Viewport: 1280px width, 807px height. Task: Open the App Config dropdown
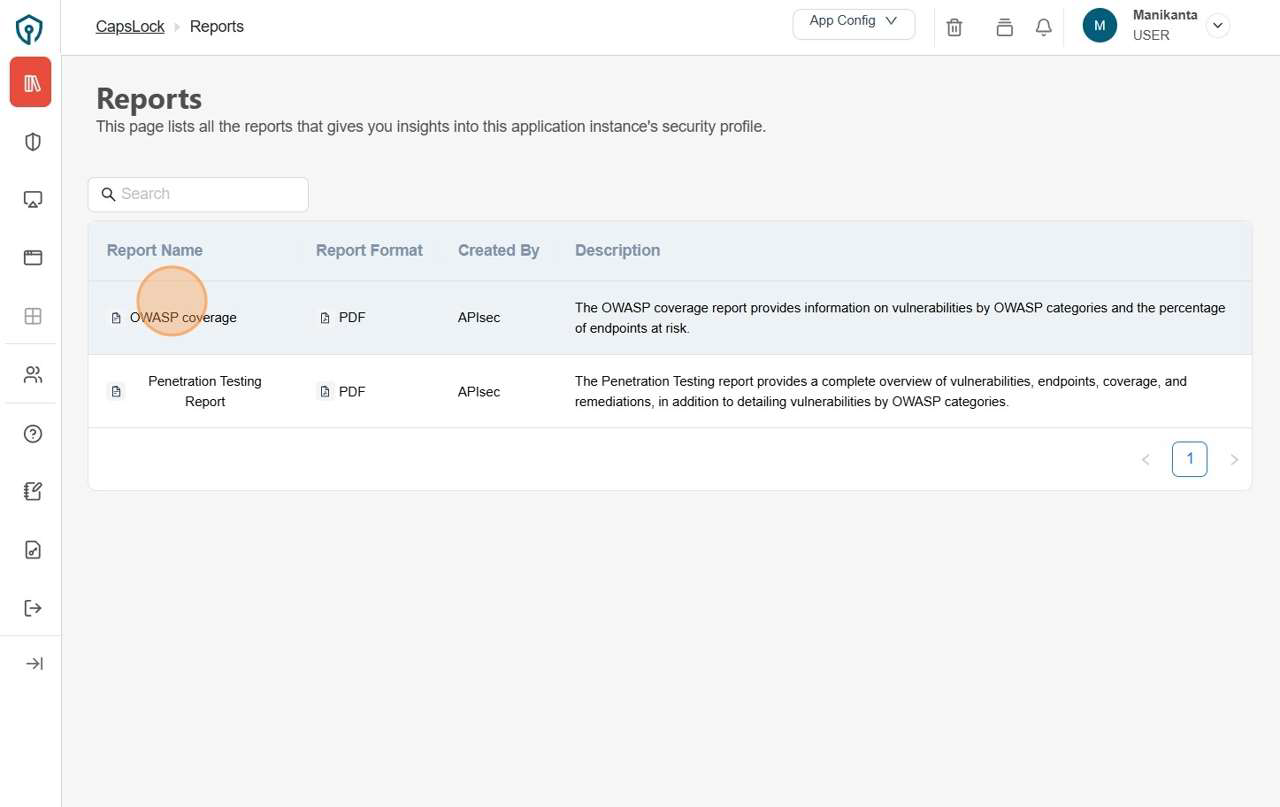tap(853, 22)
